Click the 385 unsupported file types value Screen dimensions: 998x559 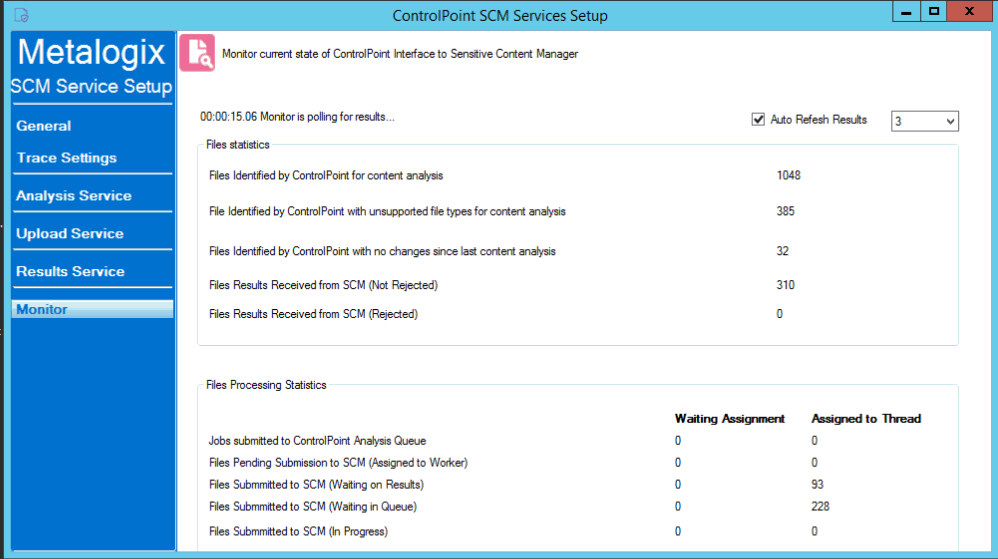tap(785, 212)
